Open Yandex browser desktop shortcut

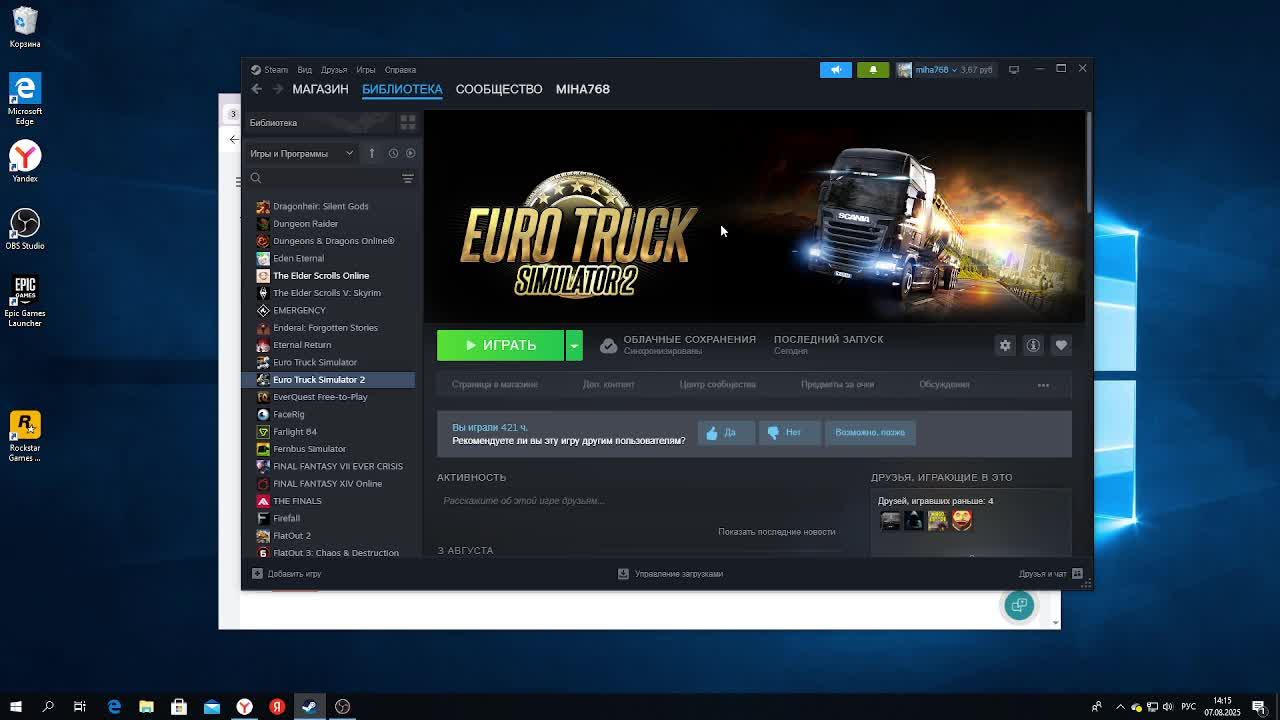25,162
